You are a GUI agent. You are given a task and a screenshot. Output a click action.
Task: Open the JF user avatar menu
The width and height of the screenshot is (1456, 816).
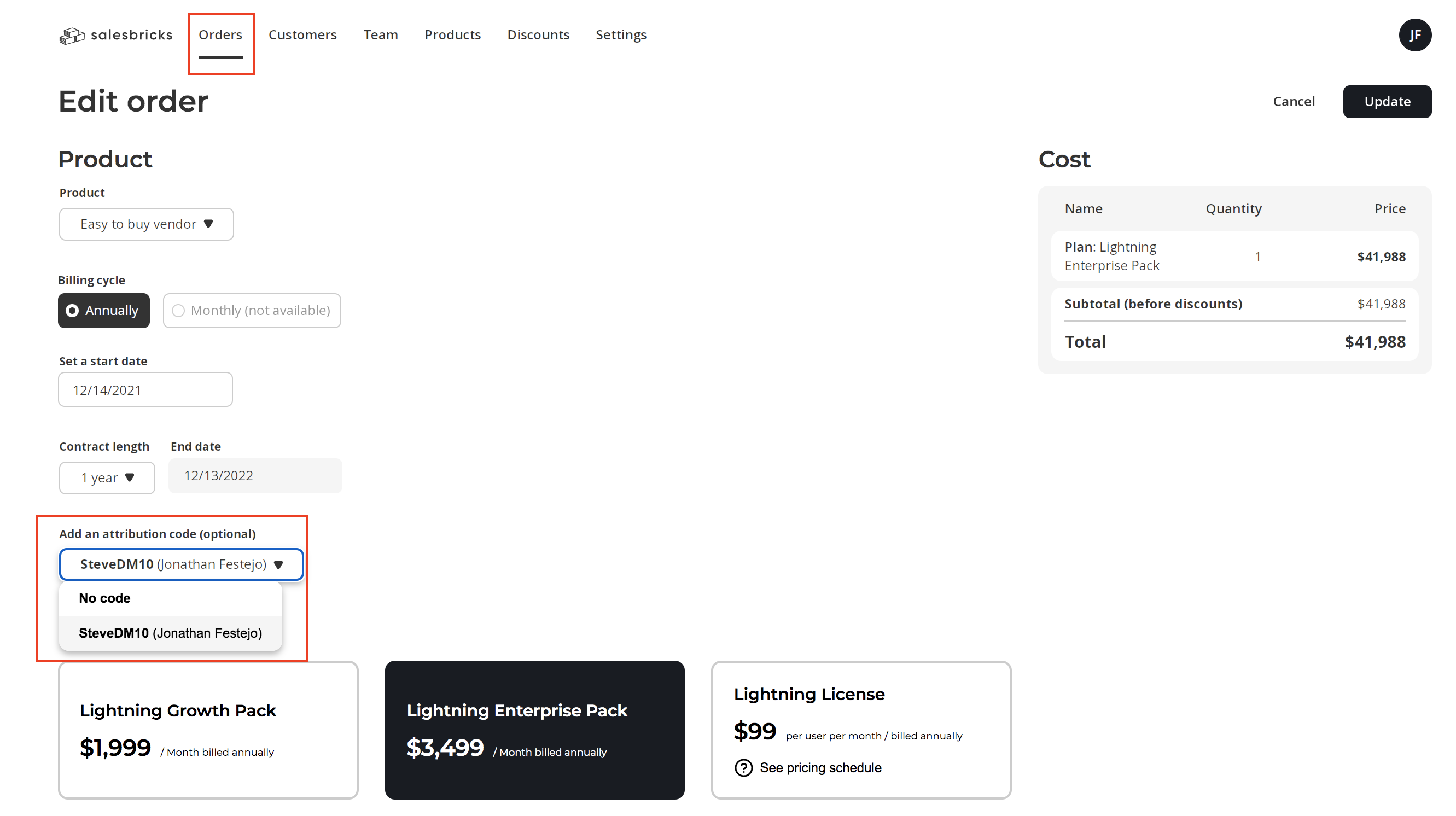pyautogui.click(x=1414, y=35)
